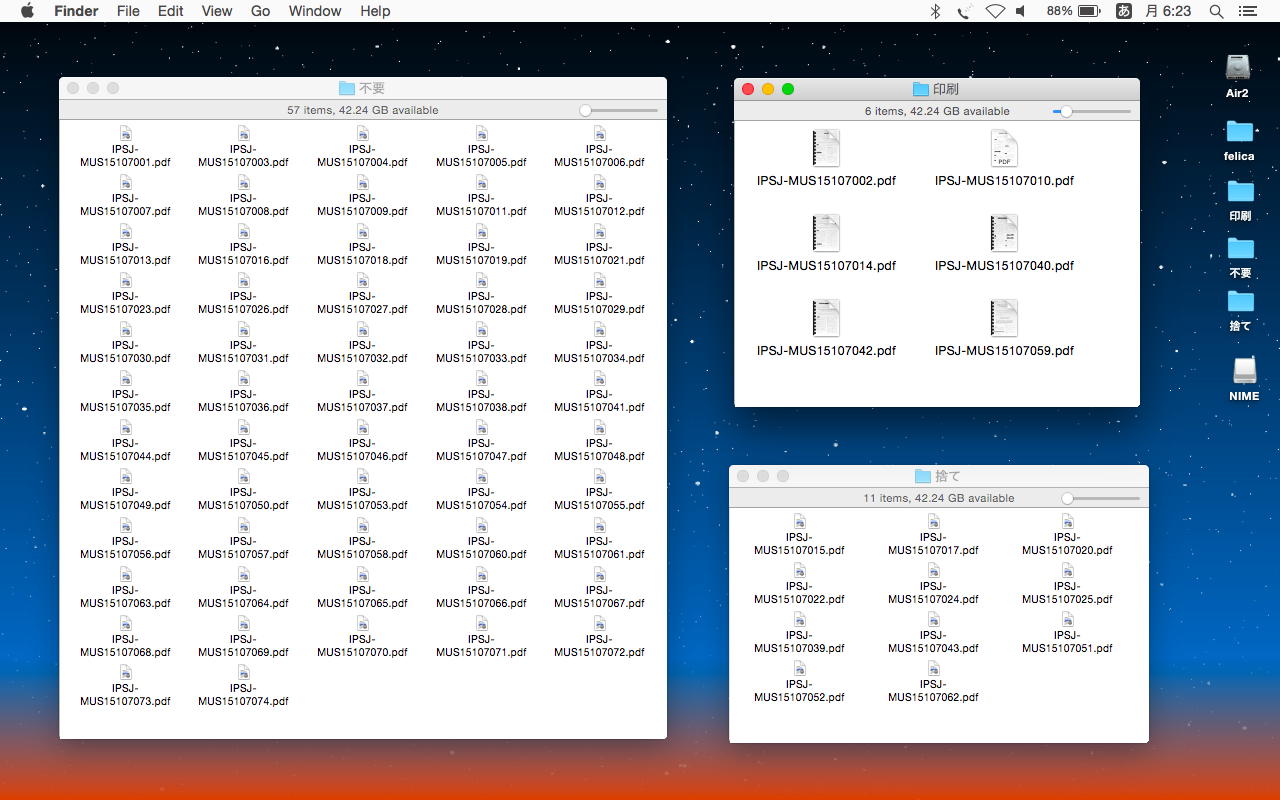Screen dimensions: 1280x800
Task: Select the NIME drive icon on desktop
Action: (1244, 371)
